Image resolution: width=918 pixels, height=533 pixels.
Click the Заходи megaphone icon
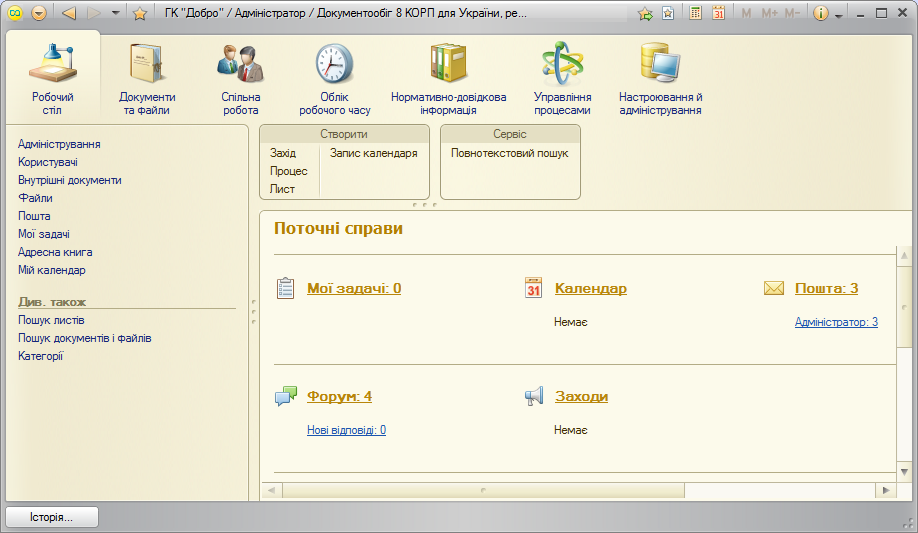(x=534, y=397)
